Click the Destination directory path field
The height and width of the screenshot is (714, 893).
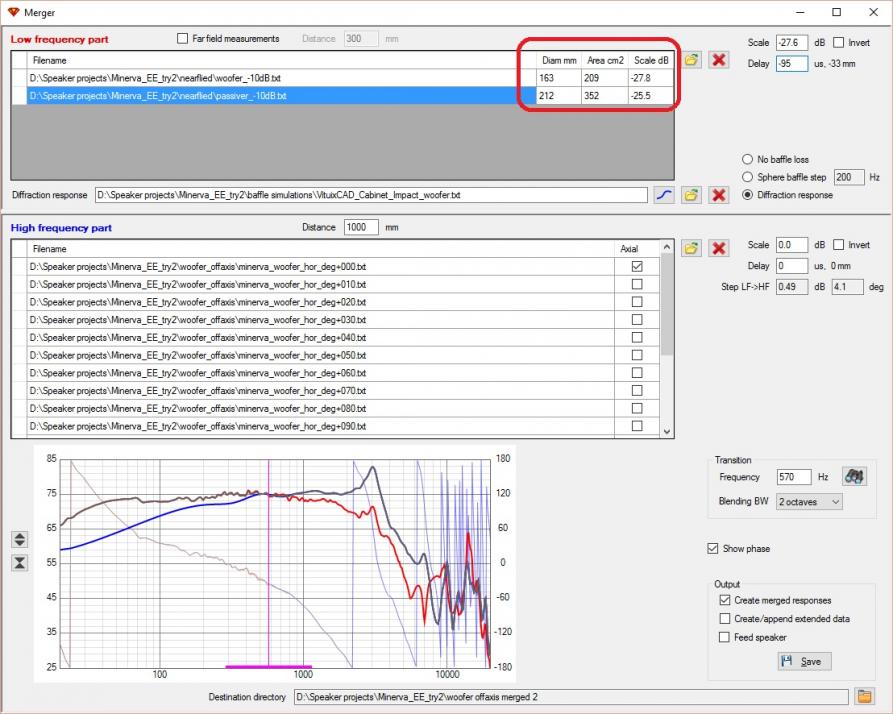click(571, 696)
